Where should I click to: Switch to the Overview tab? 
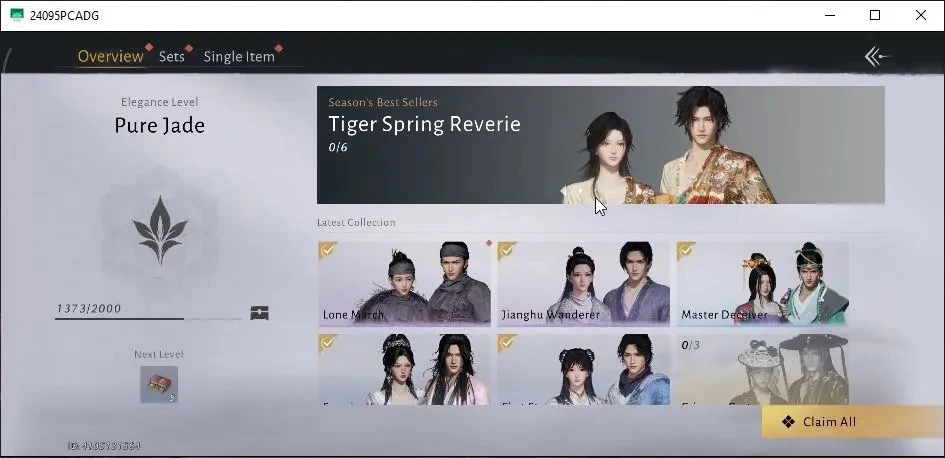[111, 57]
